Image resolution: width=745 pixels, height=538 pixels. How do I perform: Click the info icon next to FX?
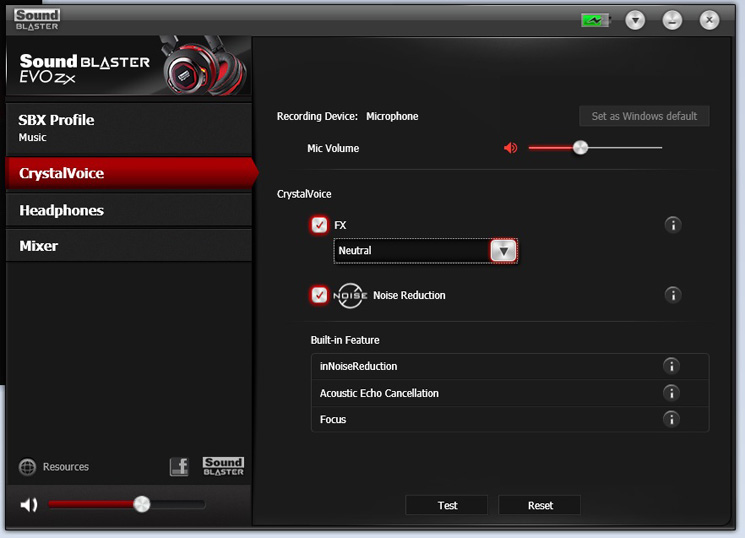click(x=673, y=225)
